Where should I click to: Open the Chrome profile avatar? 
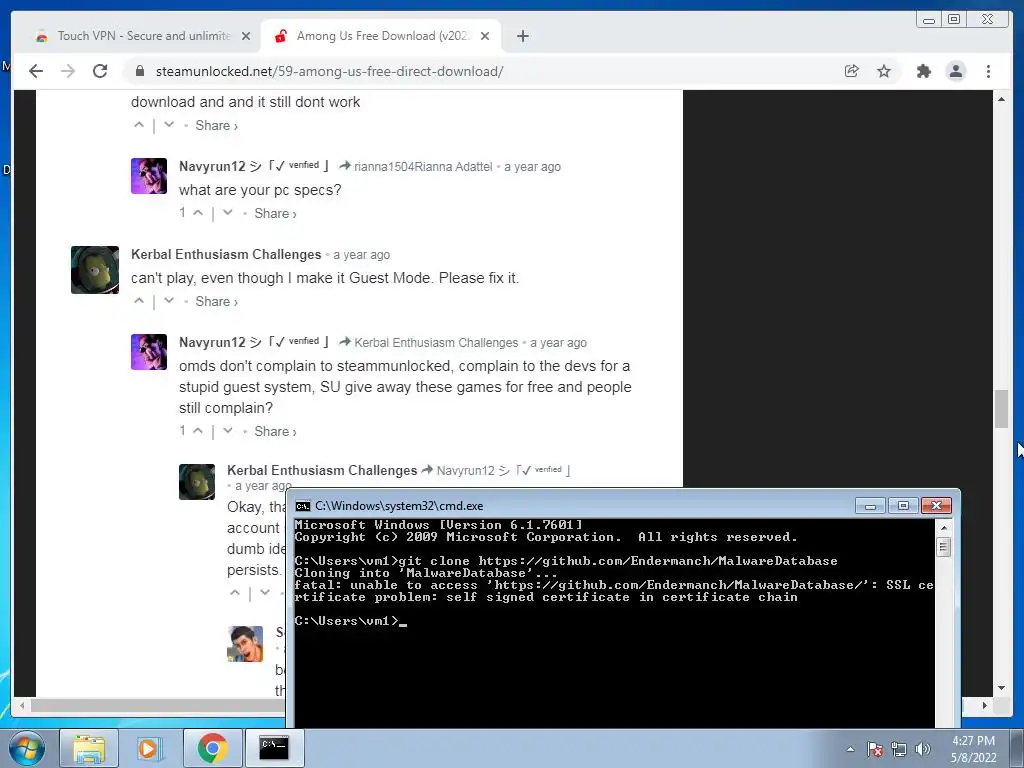click(x=955, y=71)
